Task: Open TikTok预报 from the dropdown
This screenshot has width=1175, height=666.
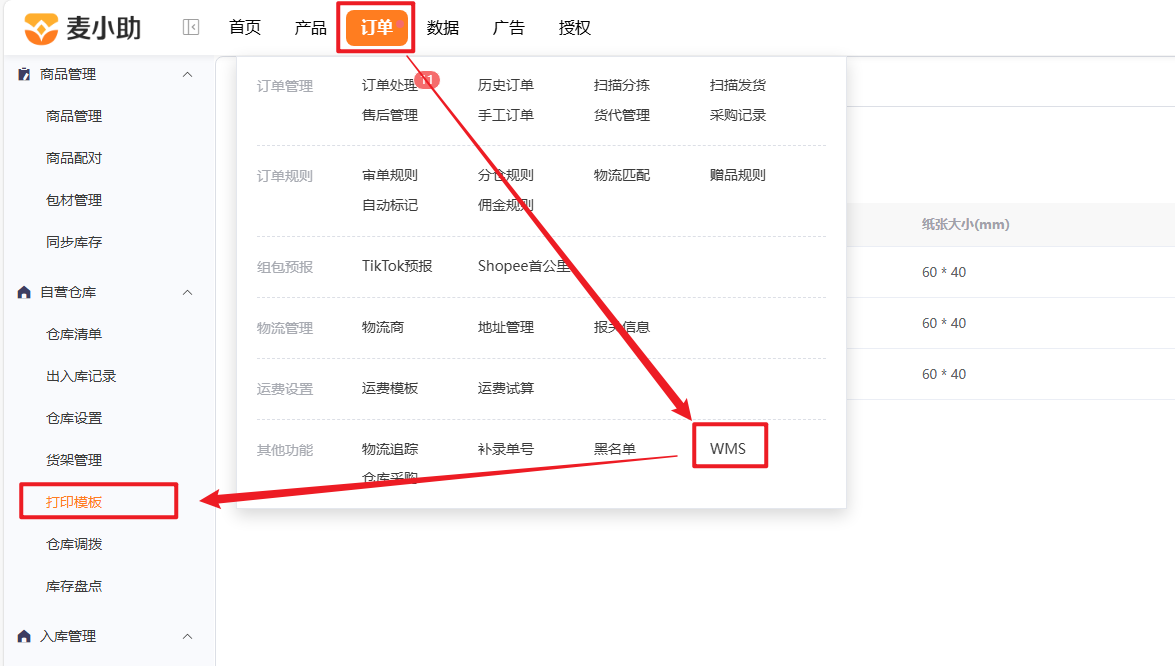Action: (x=397, y=266)
